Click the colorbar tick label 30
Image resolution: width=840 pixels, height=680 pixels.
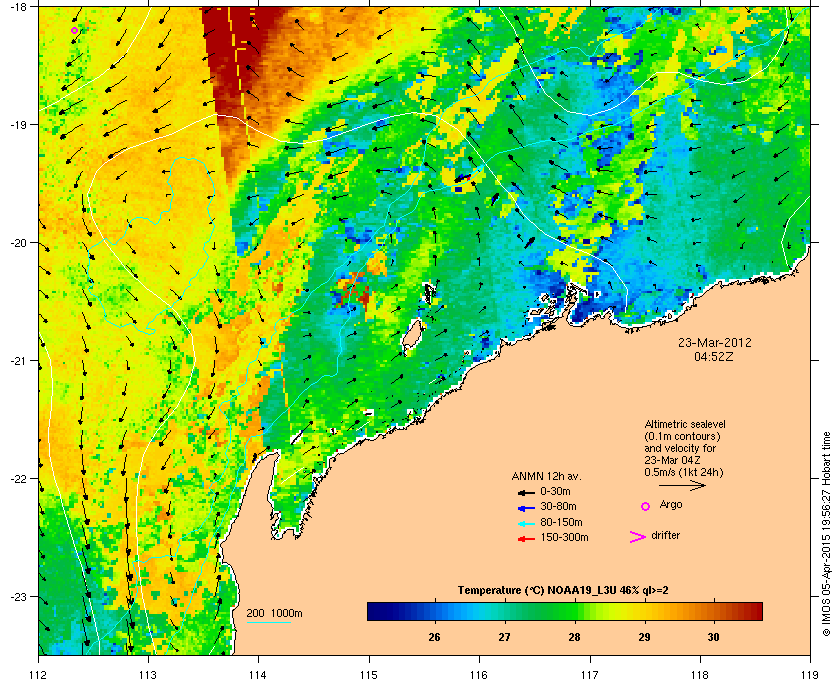[x=713, y=637]
